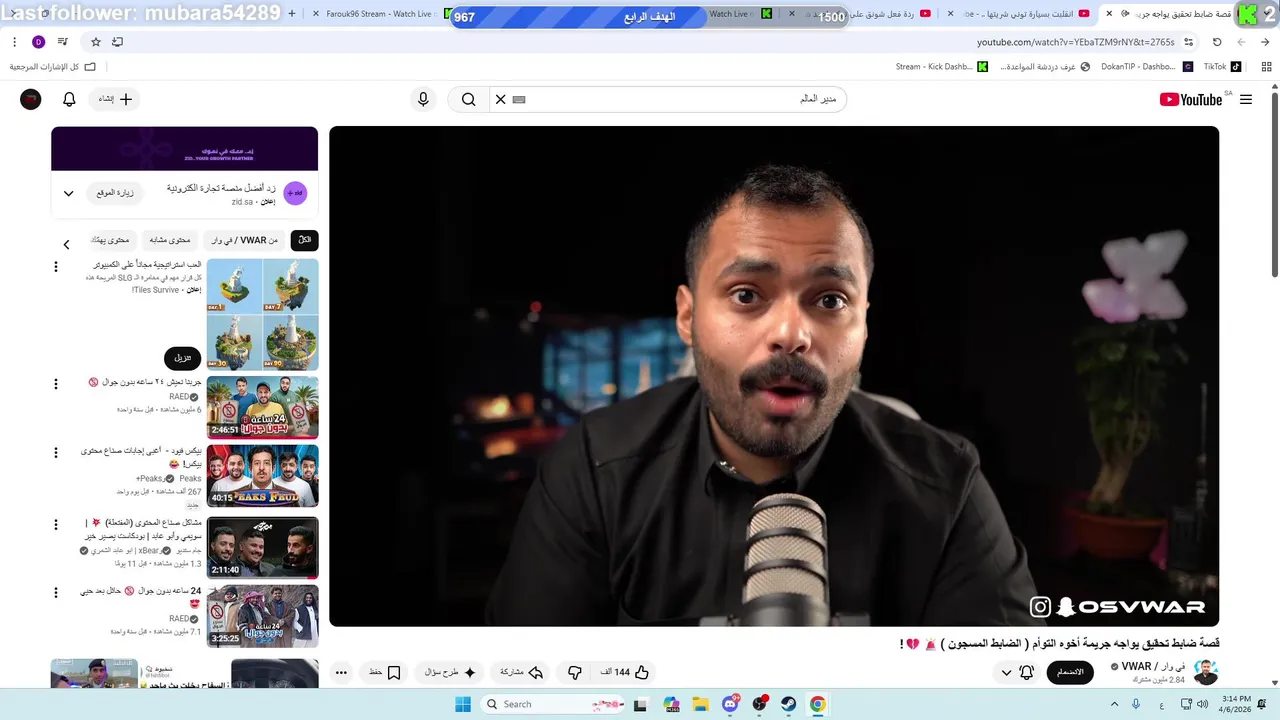
Task: Open Chrome media control icon
Action: click(63, 42)
